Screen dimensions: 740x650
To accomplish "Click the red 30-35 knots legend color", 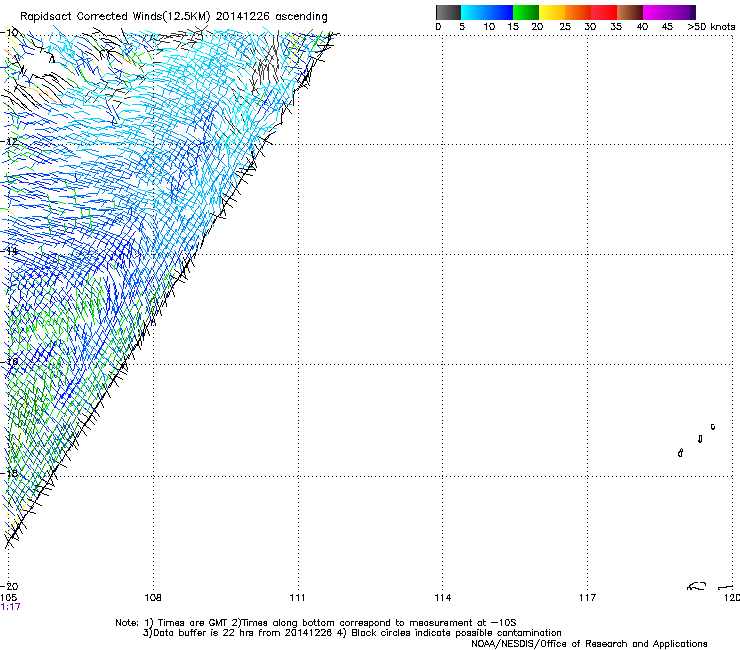I will [604, 12].
